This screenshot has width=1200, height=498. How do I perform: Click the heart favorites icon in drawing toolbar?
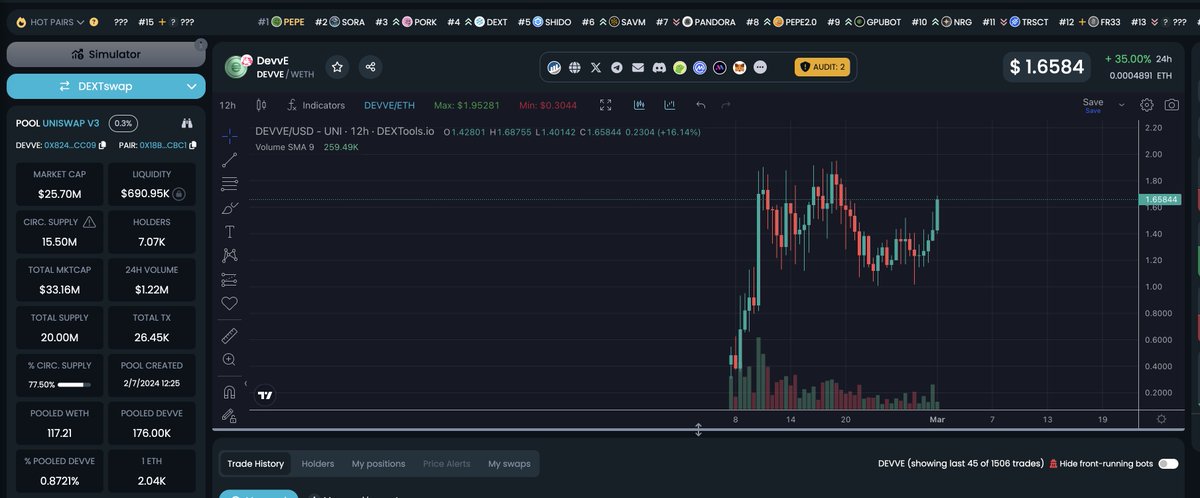click(229, 303)
